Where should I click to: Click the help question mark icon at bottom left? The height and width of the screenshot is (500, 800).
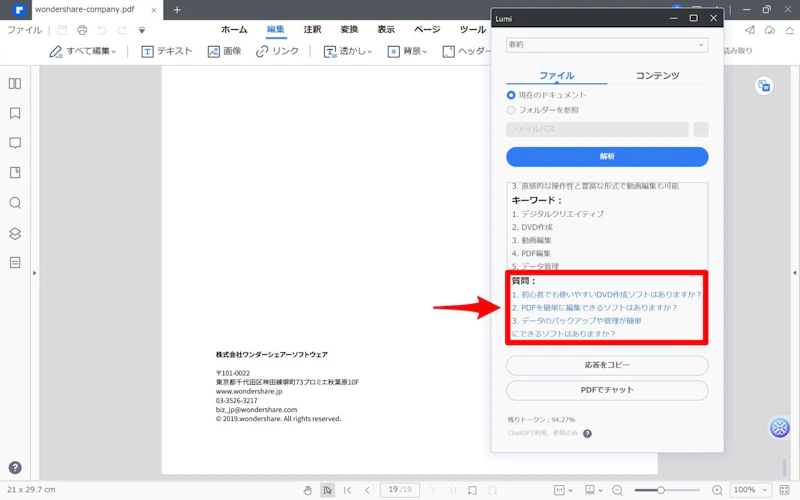15,467
